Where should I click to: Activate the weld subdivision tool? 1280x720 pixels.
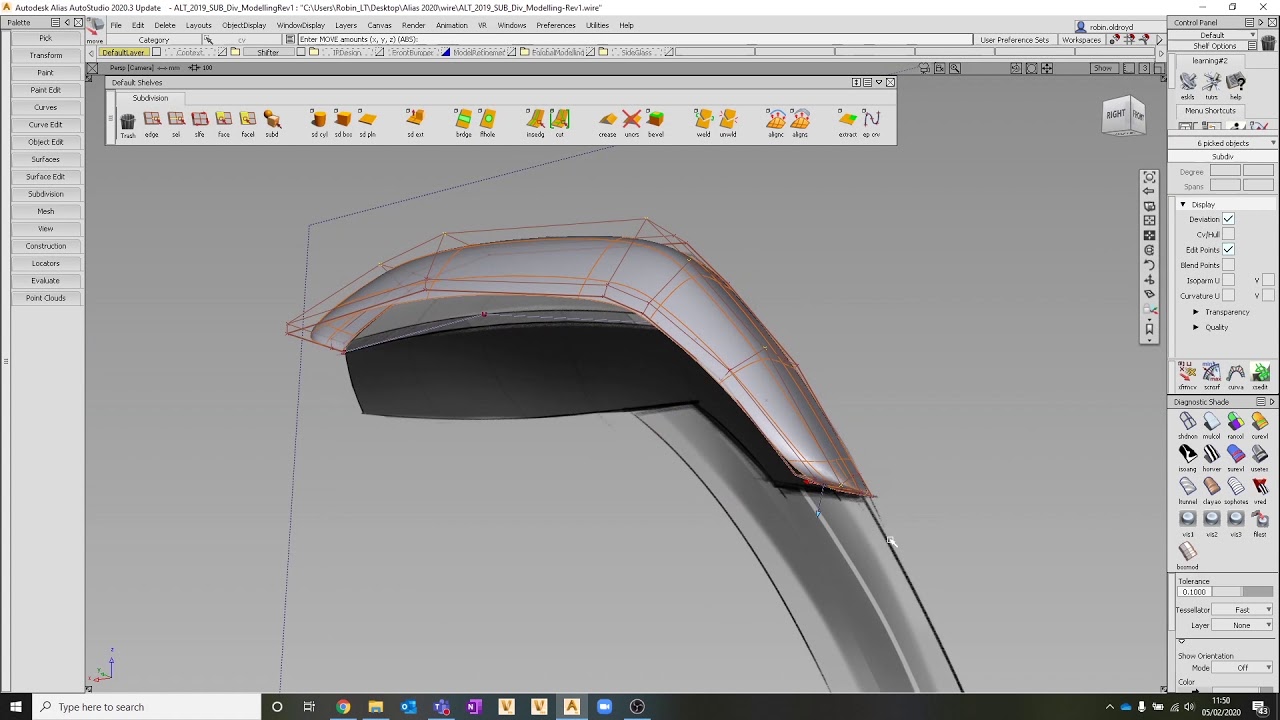coord(704,122)
